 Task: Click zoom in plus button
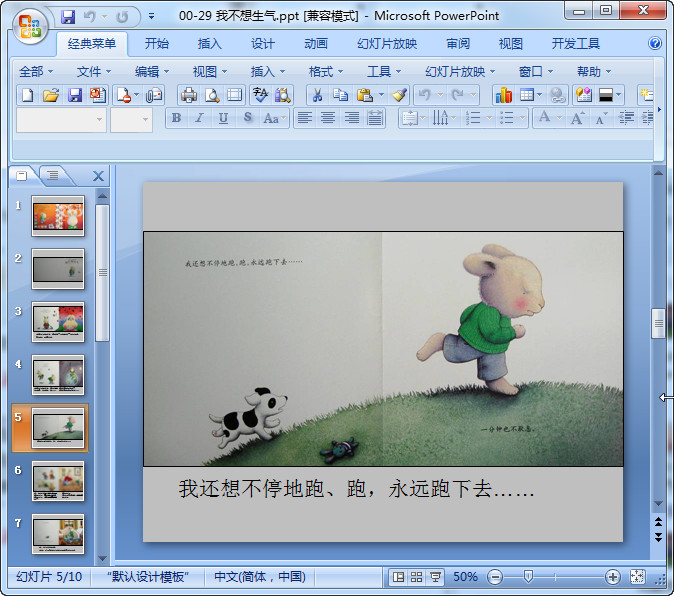[612, 577]
